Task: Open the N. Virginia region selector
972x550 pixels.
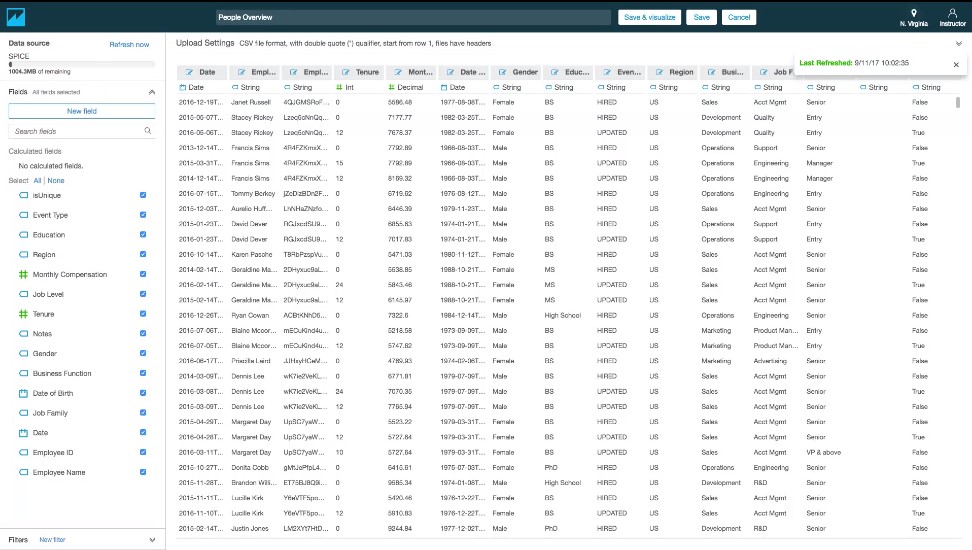Action: pyautogui.click(x=913, y=17)
